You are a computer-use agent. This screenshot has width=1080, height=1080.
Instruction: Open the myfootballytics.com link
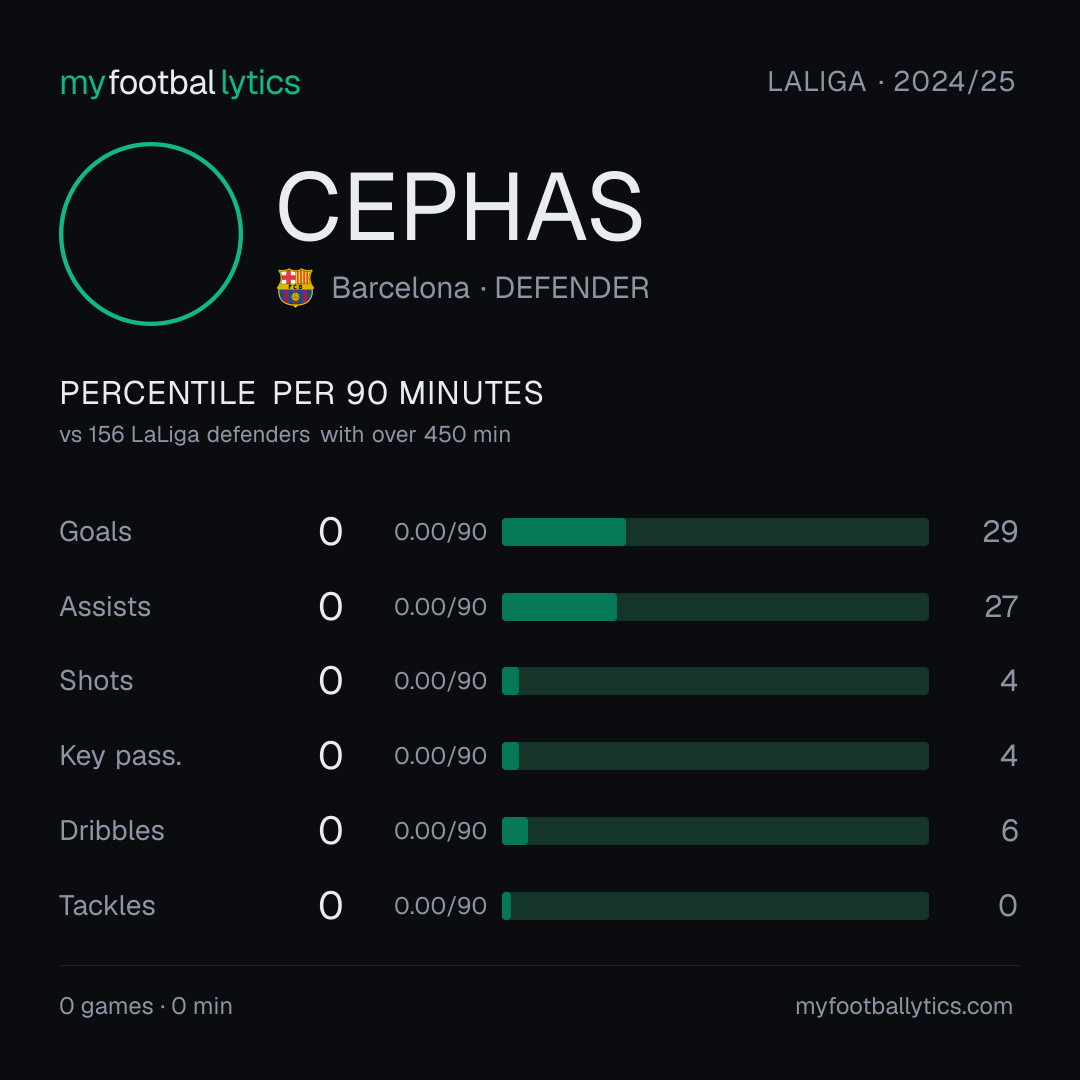coord(904,1006)
